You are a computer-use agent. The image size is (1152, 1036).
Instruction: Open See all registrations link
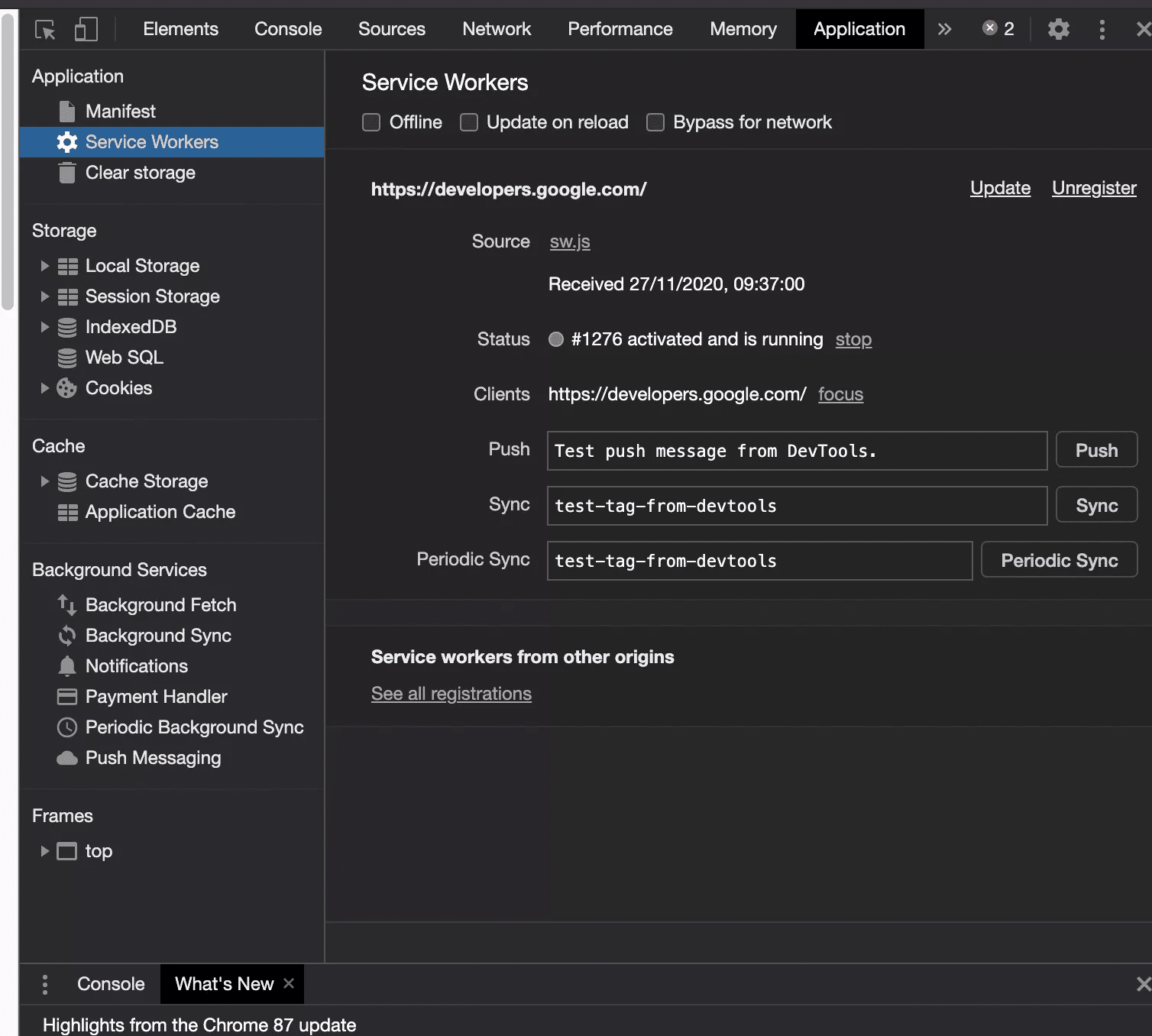451,694
